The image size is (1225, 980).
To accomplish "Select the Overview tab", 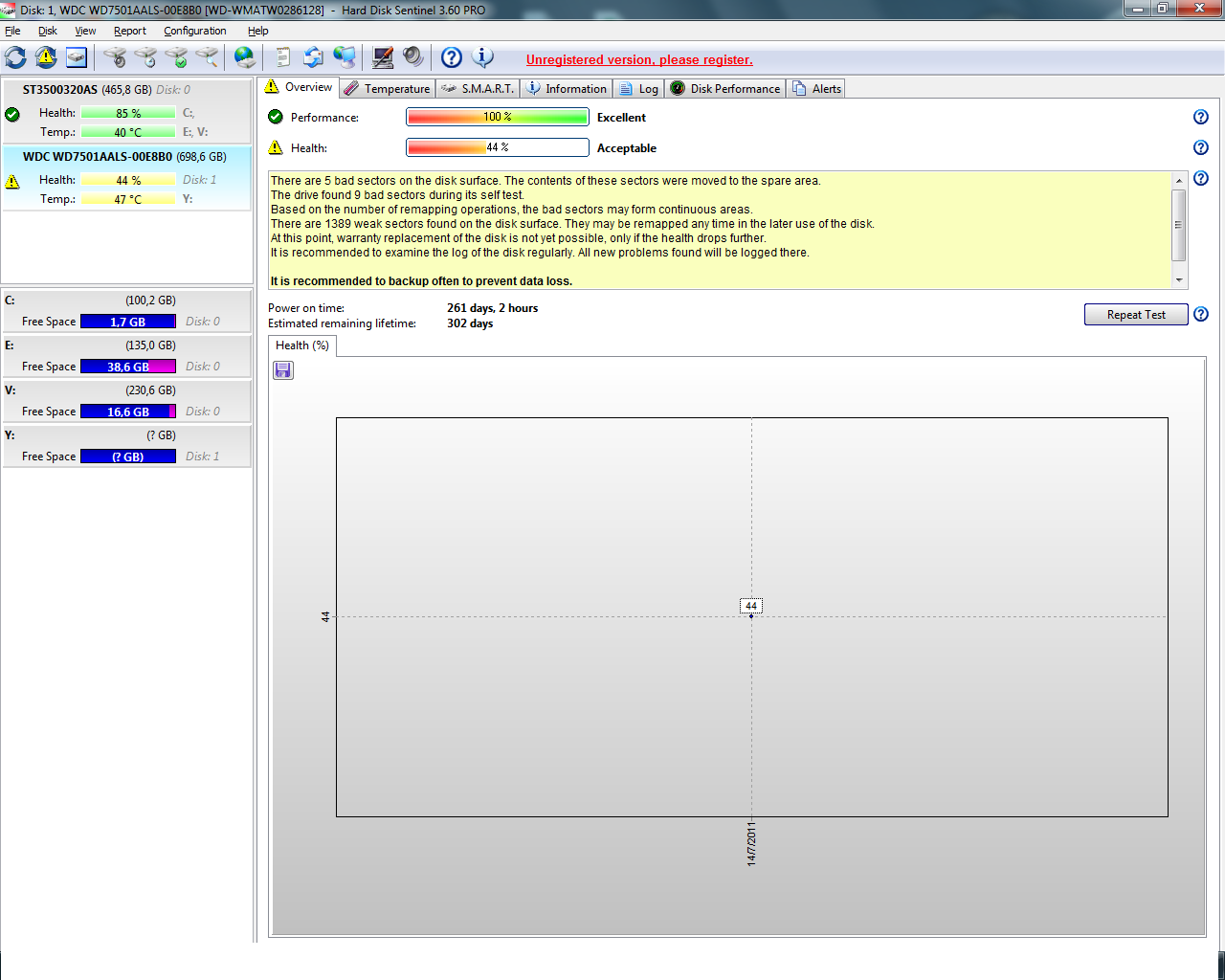I will [299, 87].
